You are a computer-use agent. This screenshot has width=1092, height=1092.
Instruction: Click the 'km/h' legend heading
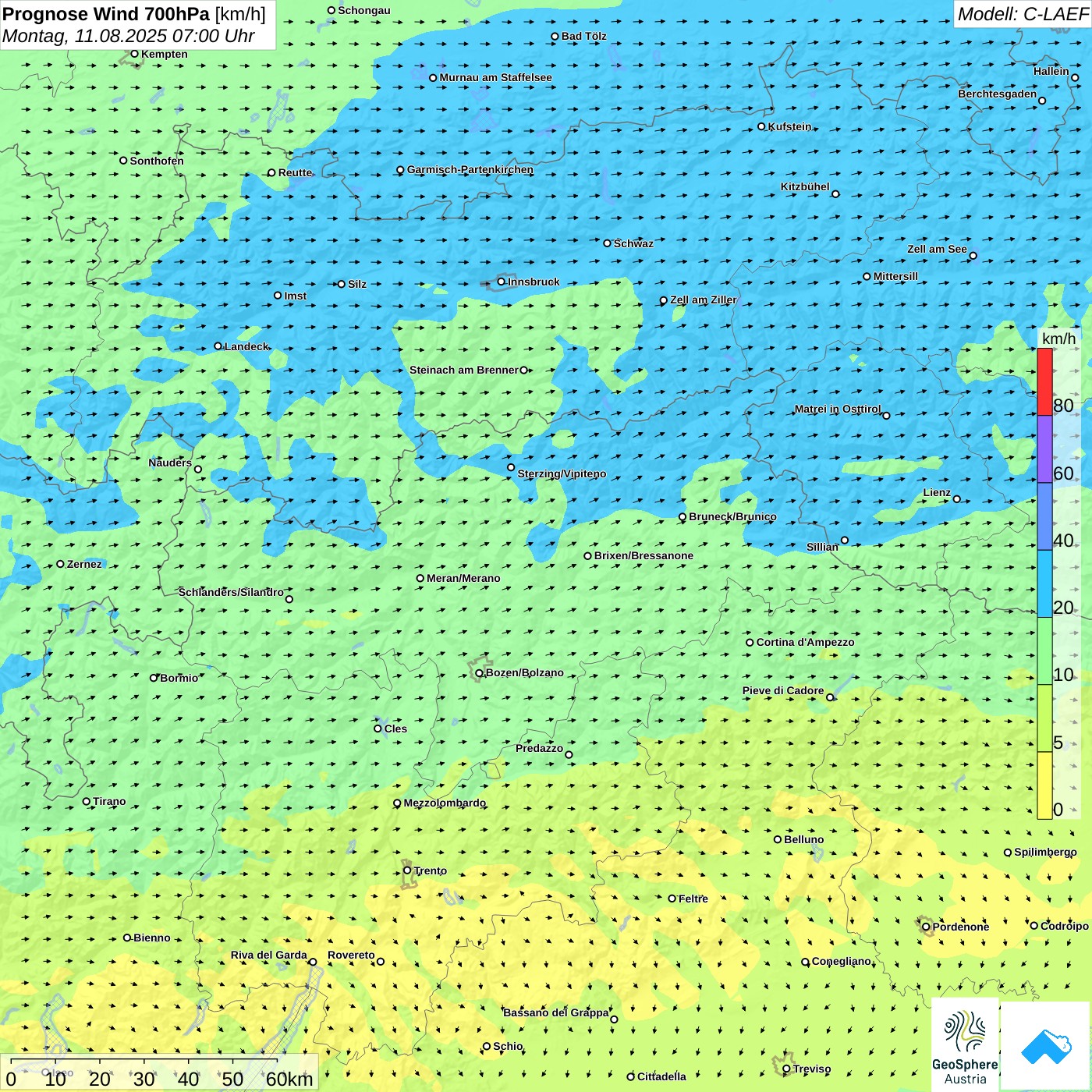coord(1058,339)
